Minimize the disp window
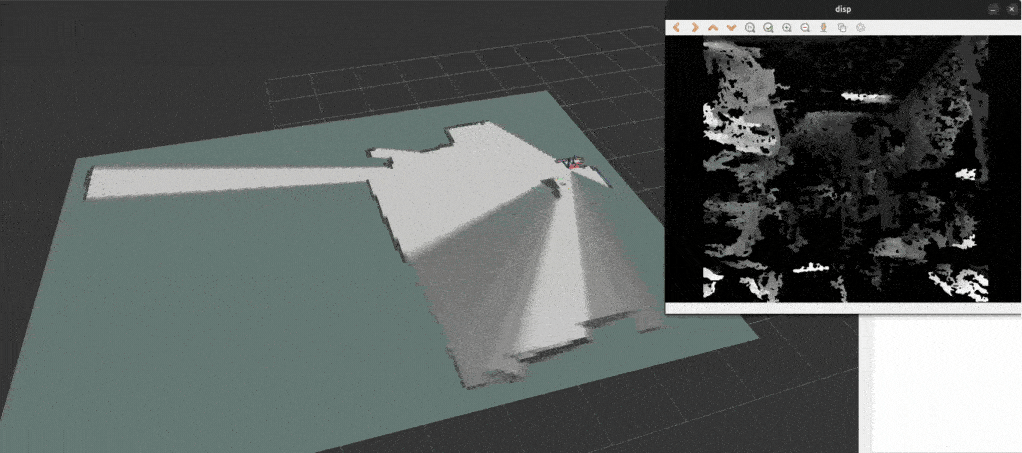This screenshot has width=1022, height=453. click(x=993, y=9)
